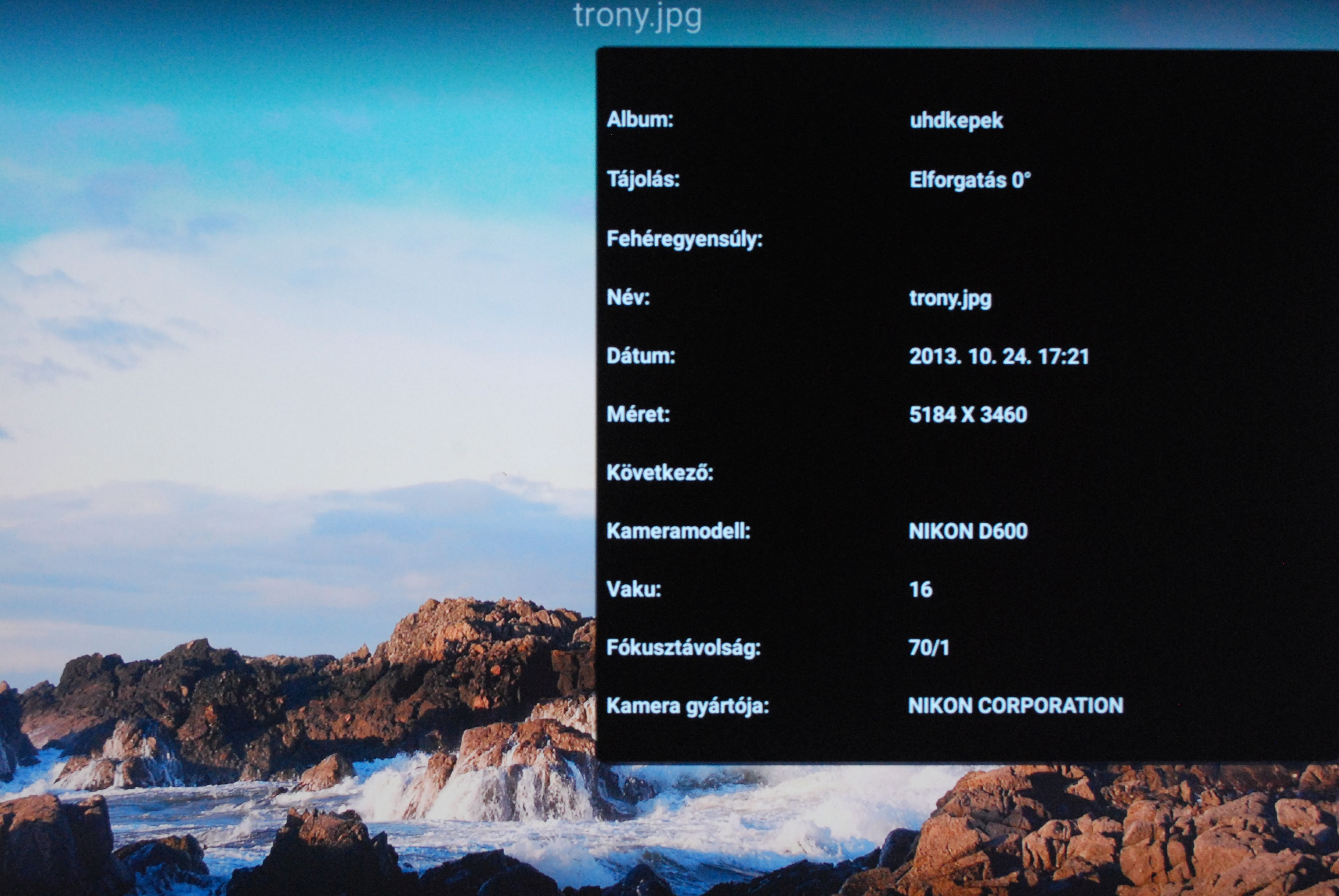This screenshot has width=1339, height=896.
Task: Click the rocky coastline photo background
Action: tap(286, 743)
